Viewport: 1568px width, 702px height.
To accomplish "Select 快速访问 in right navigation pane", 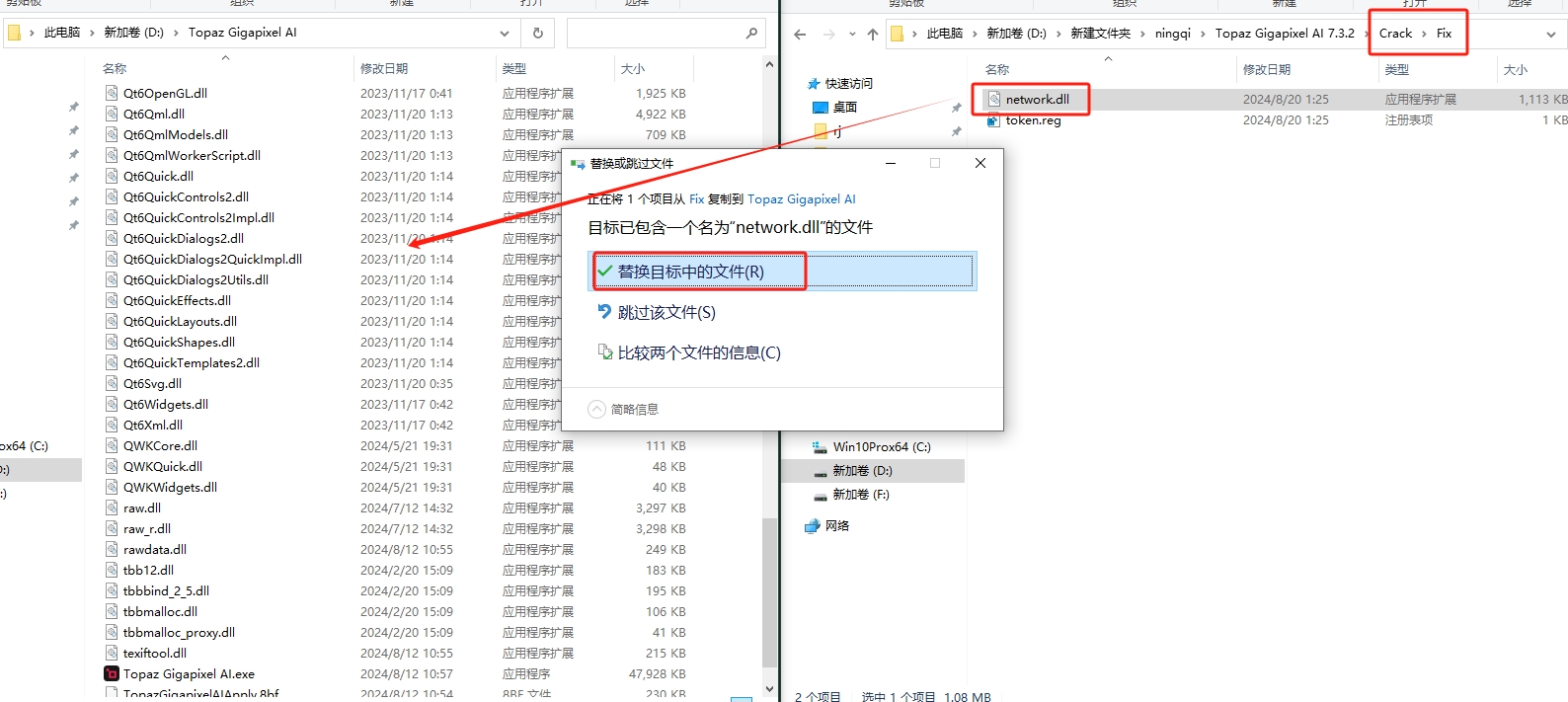I will coord(848,84).
